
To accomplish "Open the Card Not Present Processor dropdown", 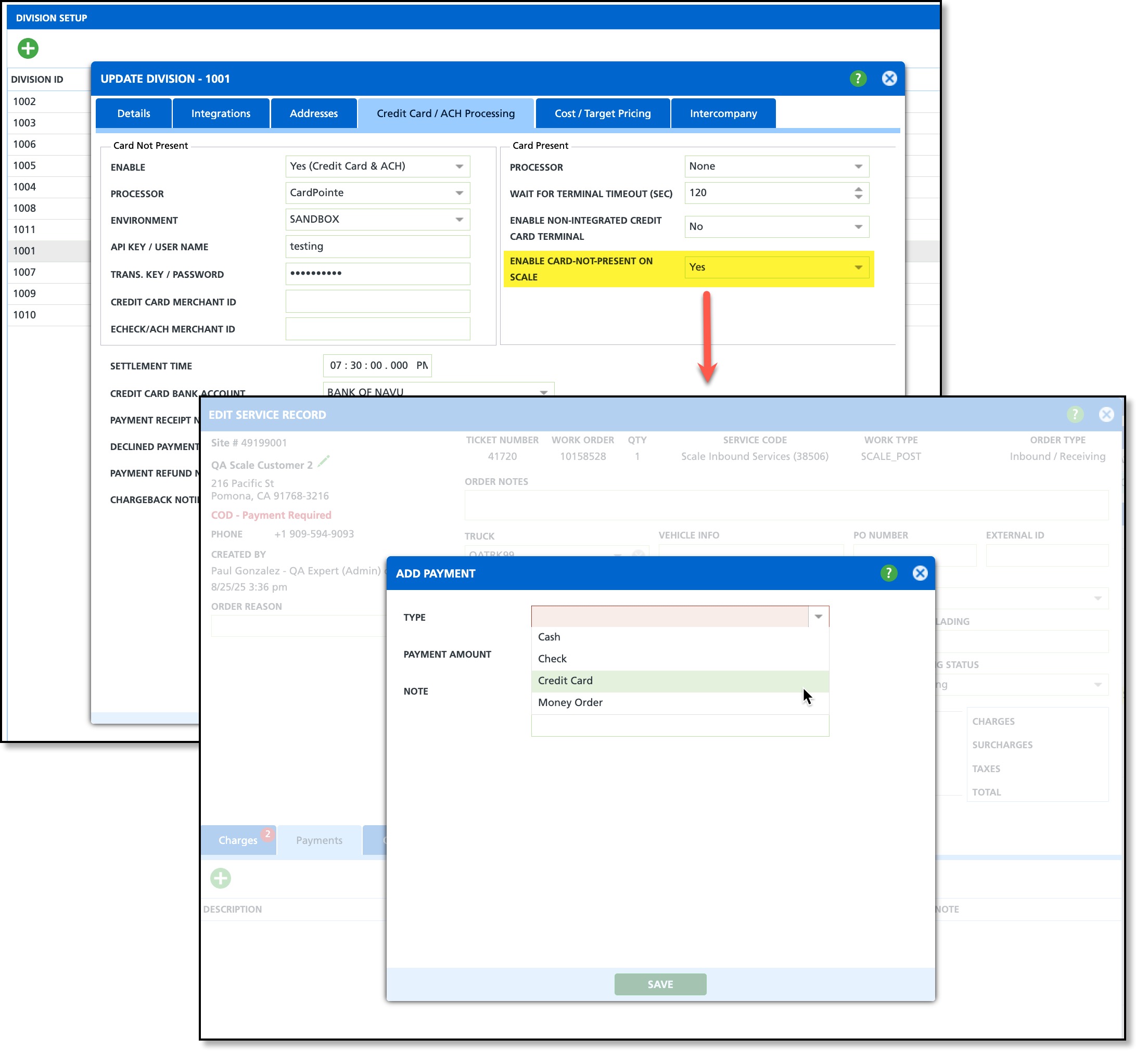I will [459, 193].
